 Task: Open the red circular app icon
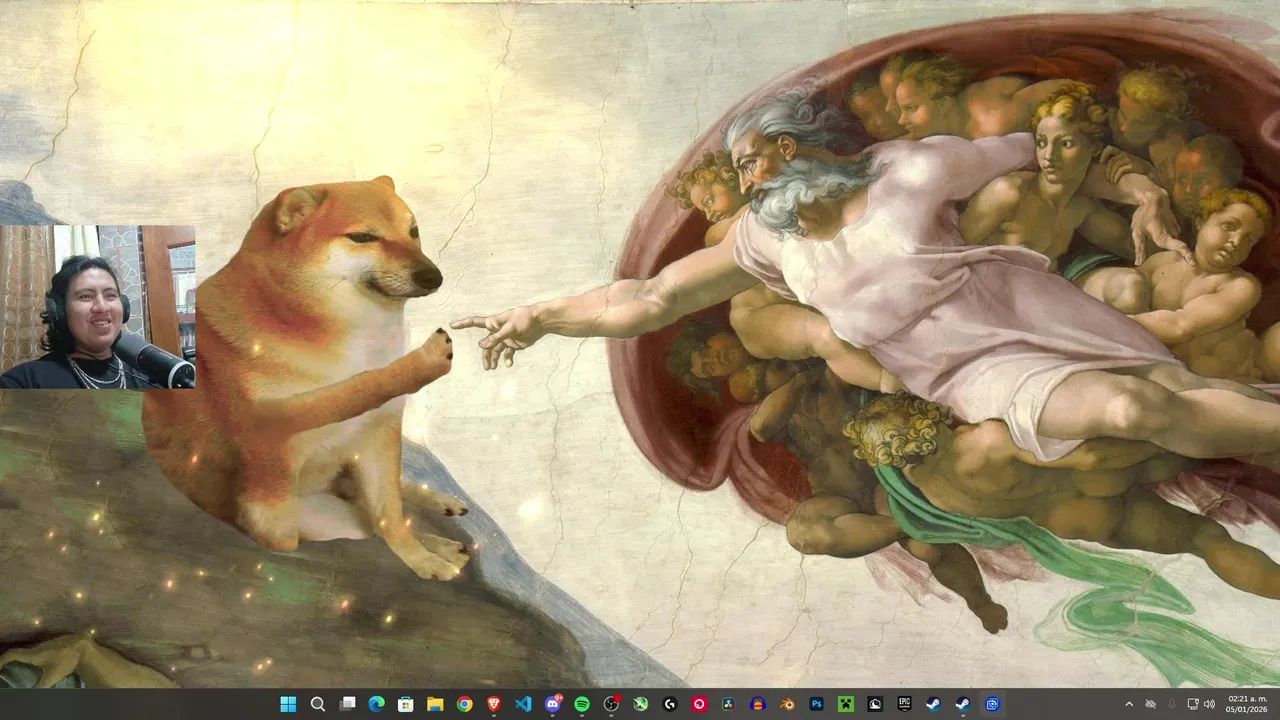pos(699,704)
